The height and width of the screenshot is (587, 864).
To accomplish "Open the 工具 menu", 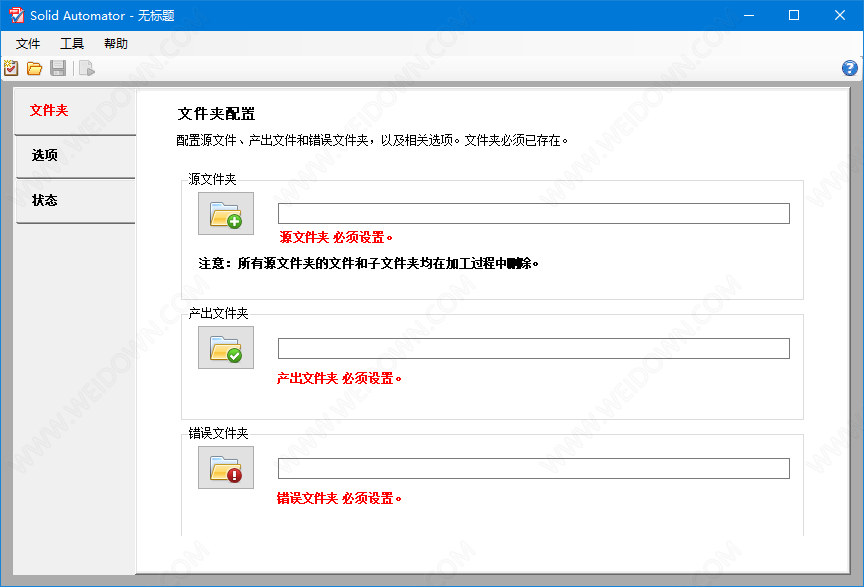I will (x=72, y=44).
